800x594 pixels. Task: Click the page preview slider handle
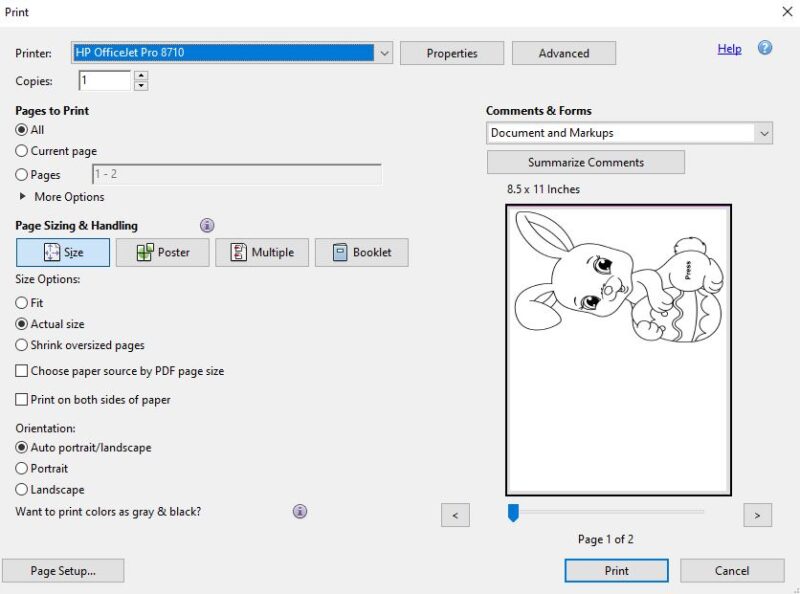click(513, 512)
